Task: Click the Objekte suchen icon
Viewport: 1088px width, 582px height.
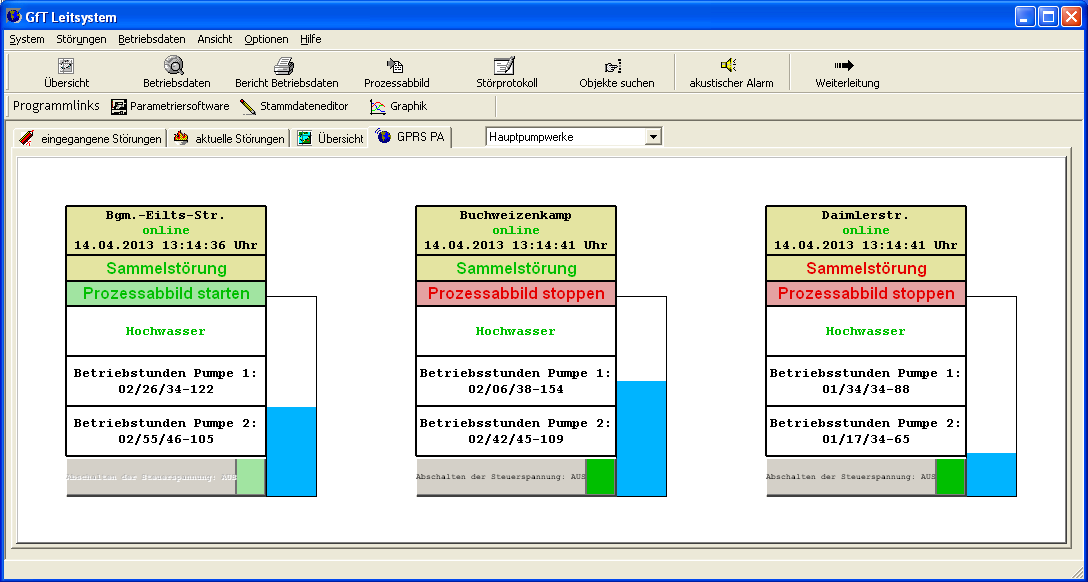Action: tap(615, 66)
